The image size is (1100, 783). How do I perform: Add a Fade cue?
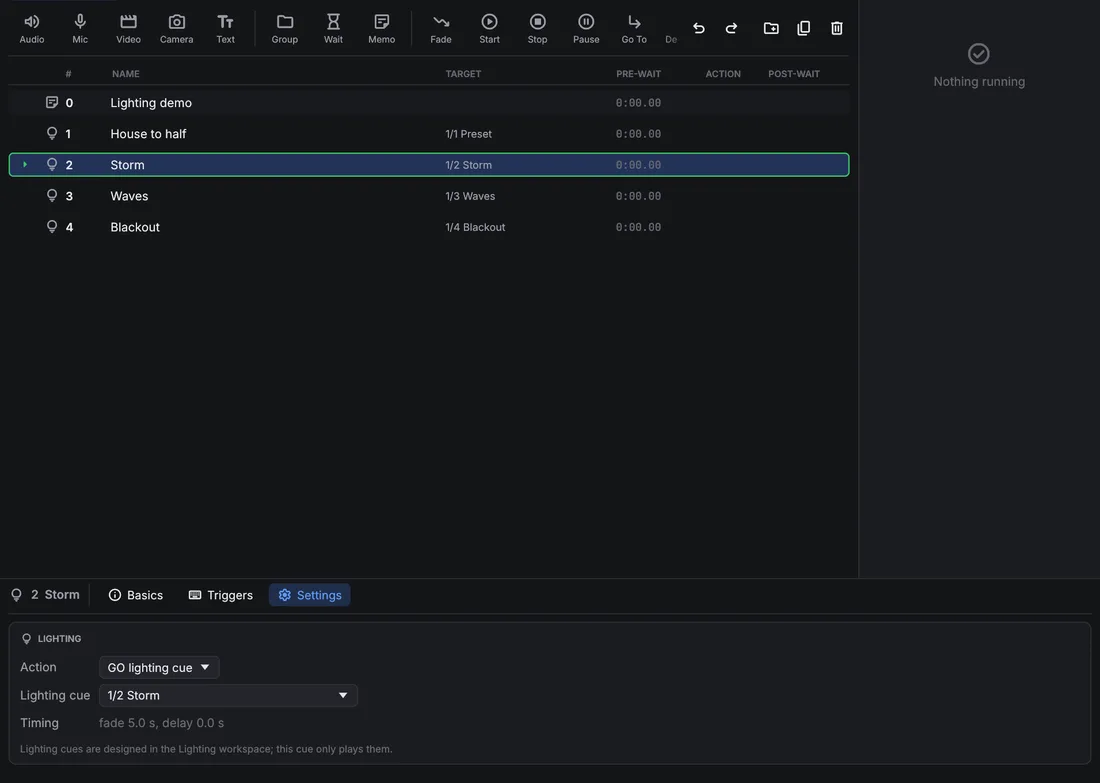(x=441, y=29)
